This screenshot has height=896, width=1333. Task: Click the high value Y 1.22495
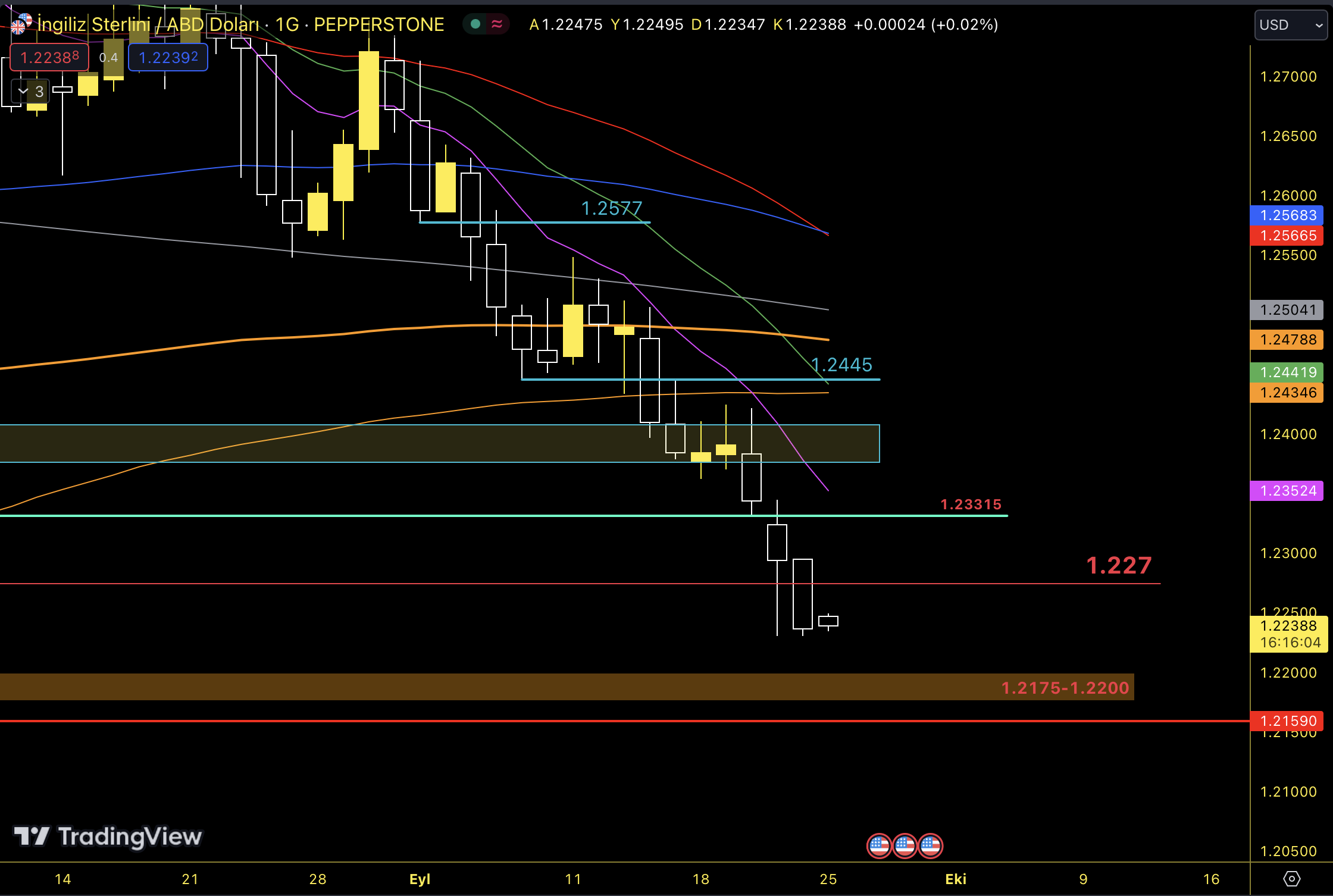(x=647, y=24)
